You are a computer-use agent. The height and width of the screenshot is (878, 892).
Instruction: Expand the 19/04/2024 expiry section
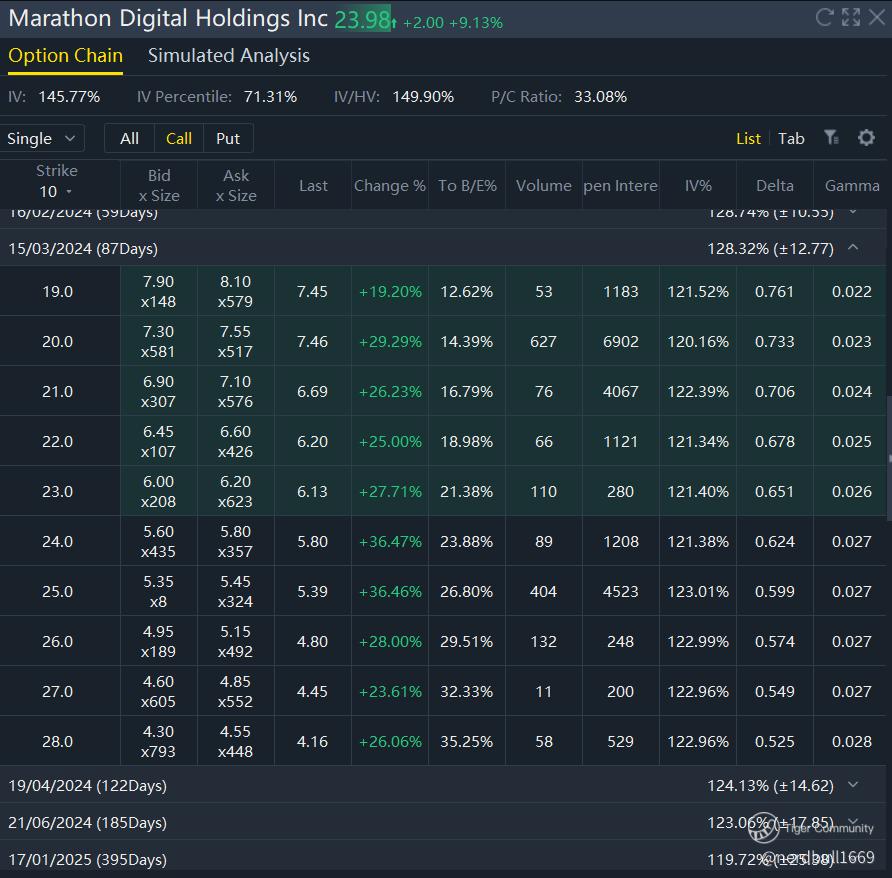[852, 785]
